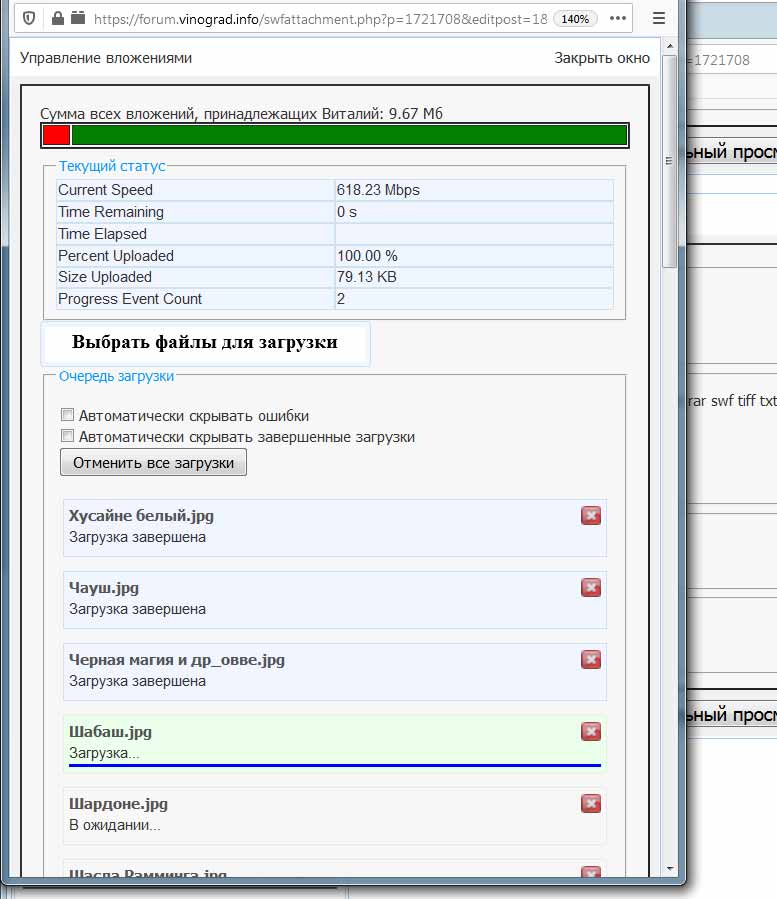Image resolution: width=777 pixels, height=899 pixels.
Task: Click the permissions icon next to the padlock
Action: coord(78,18)
